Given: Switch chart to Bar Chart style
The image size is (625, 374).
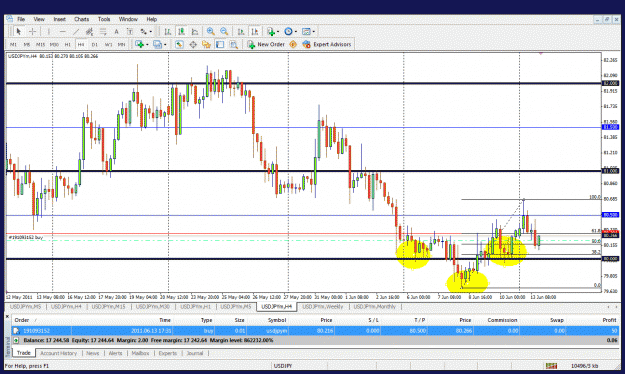Looking at the screenshot, I should (x=168, y=31).
